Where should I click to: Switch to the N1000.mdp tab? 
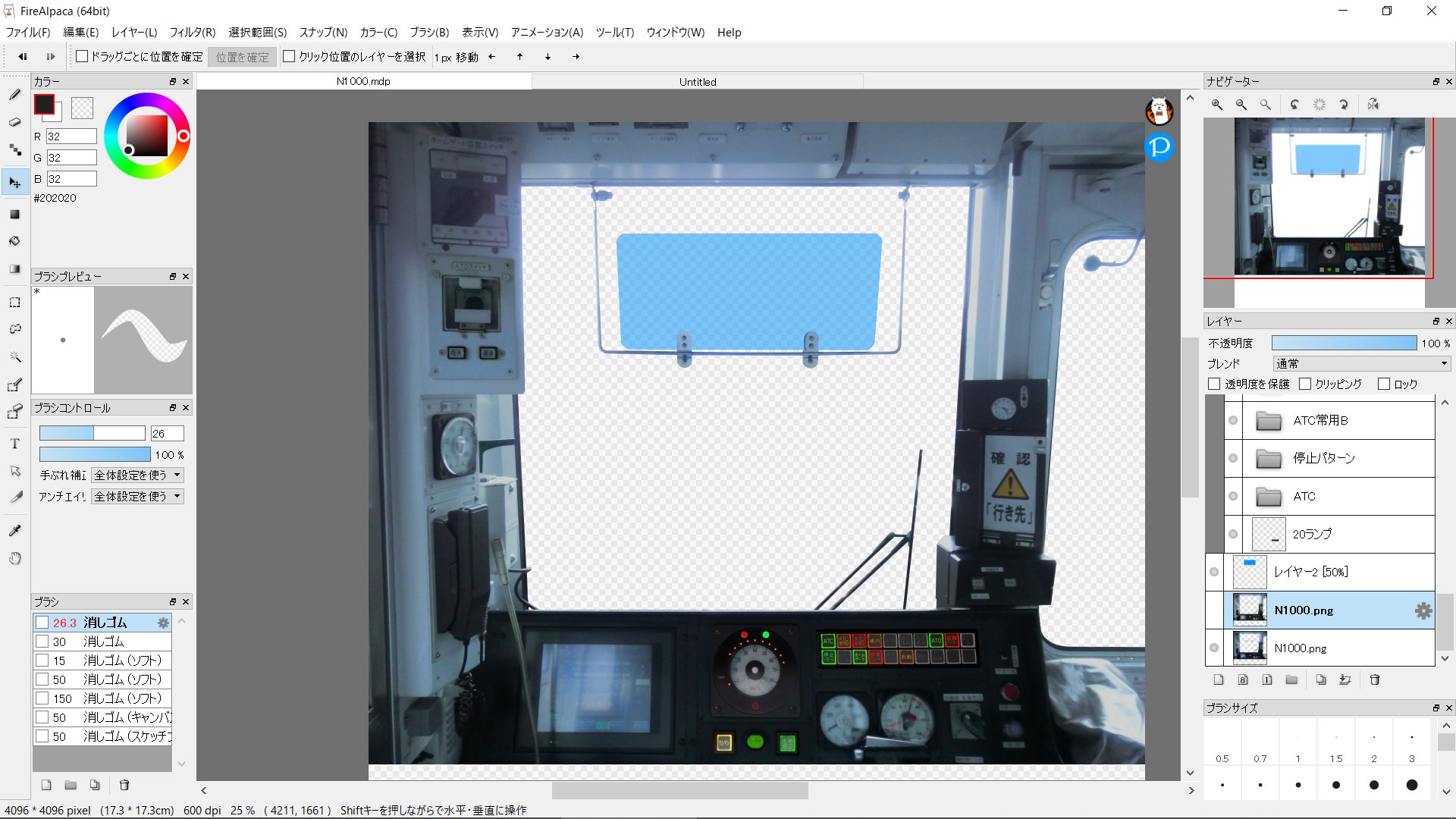tap(364, 82)
